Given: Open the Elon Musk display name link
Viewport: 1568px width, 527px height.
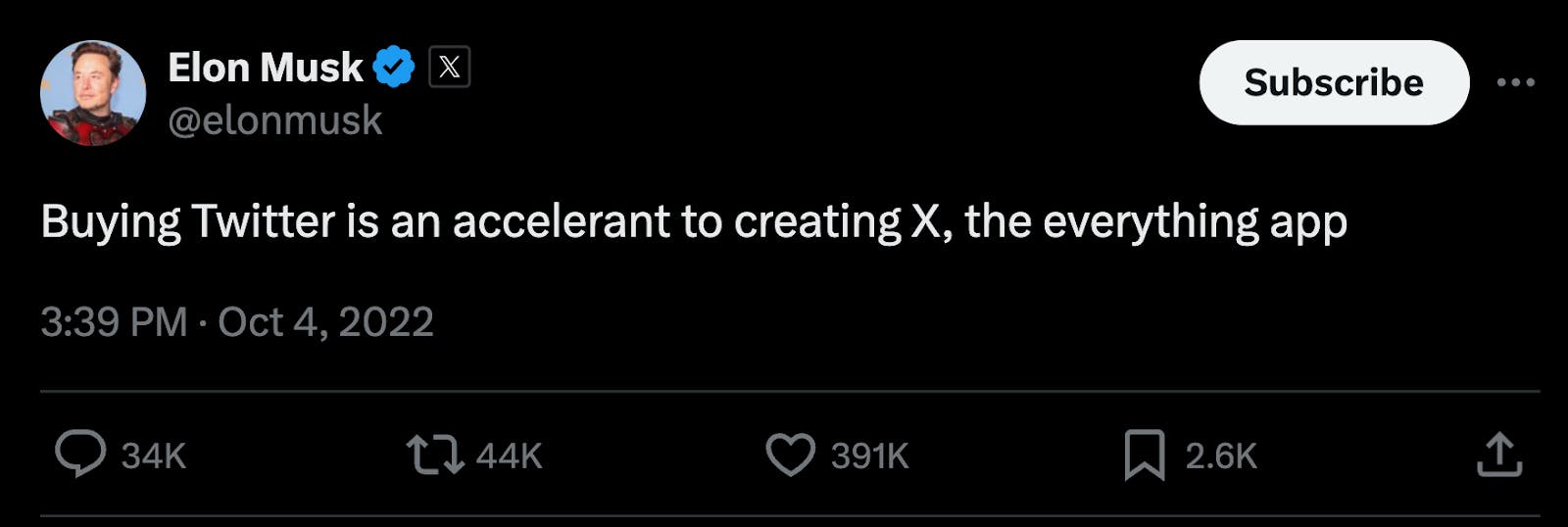Looking at the screenshot, I should (x=265, y=68).
